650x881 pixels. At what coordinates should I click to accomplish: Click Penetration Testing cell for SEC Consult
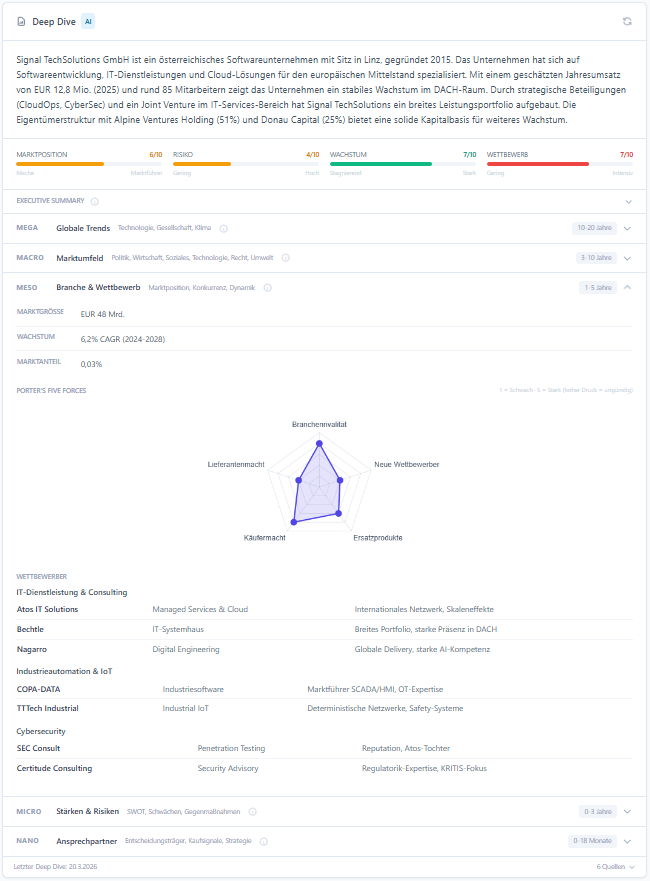pos(231,748)
